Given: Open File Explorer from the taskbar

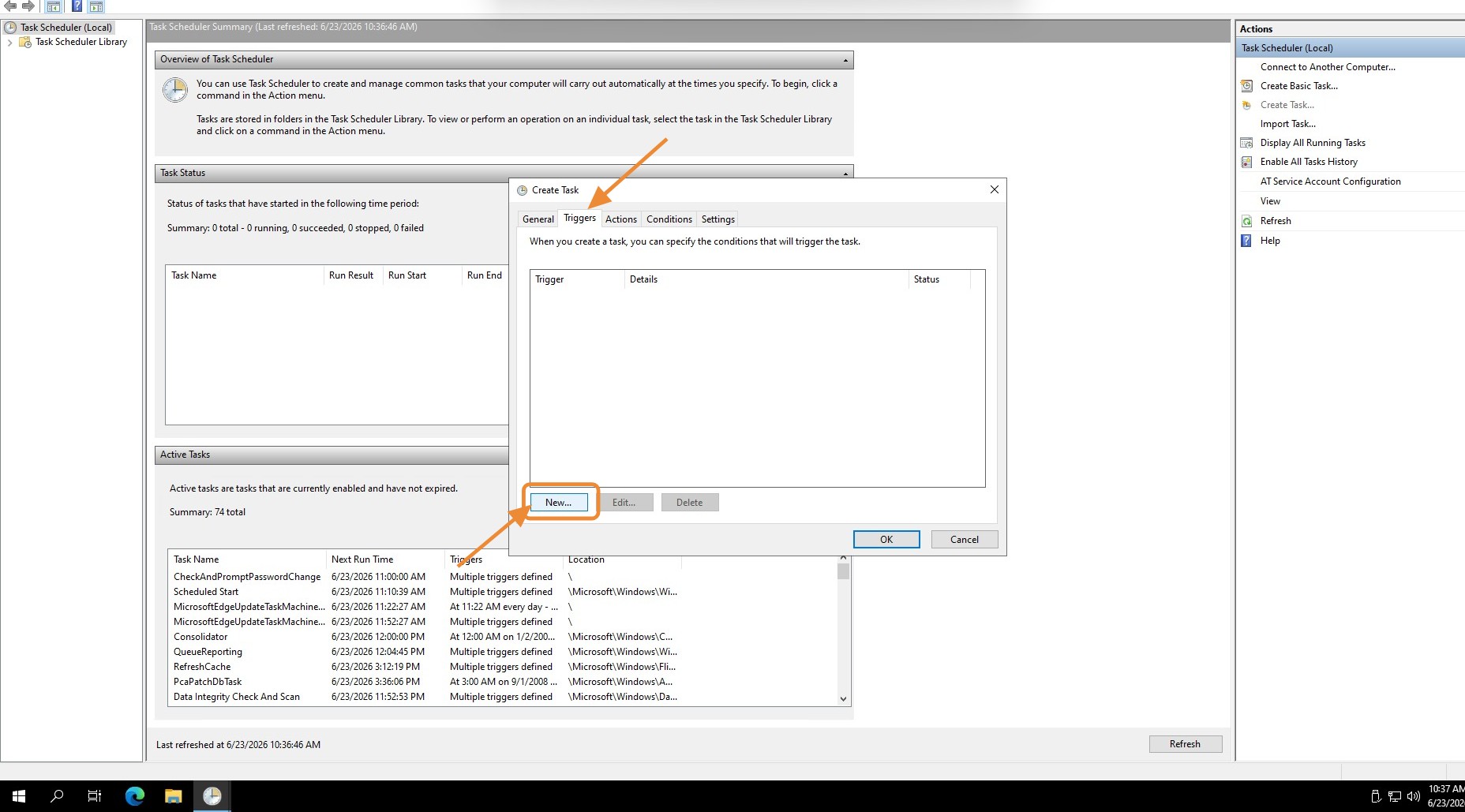Looking at the screenshot, I should [x=173, y=796].
